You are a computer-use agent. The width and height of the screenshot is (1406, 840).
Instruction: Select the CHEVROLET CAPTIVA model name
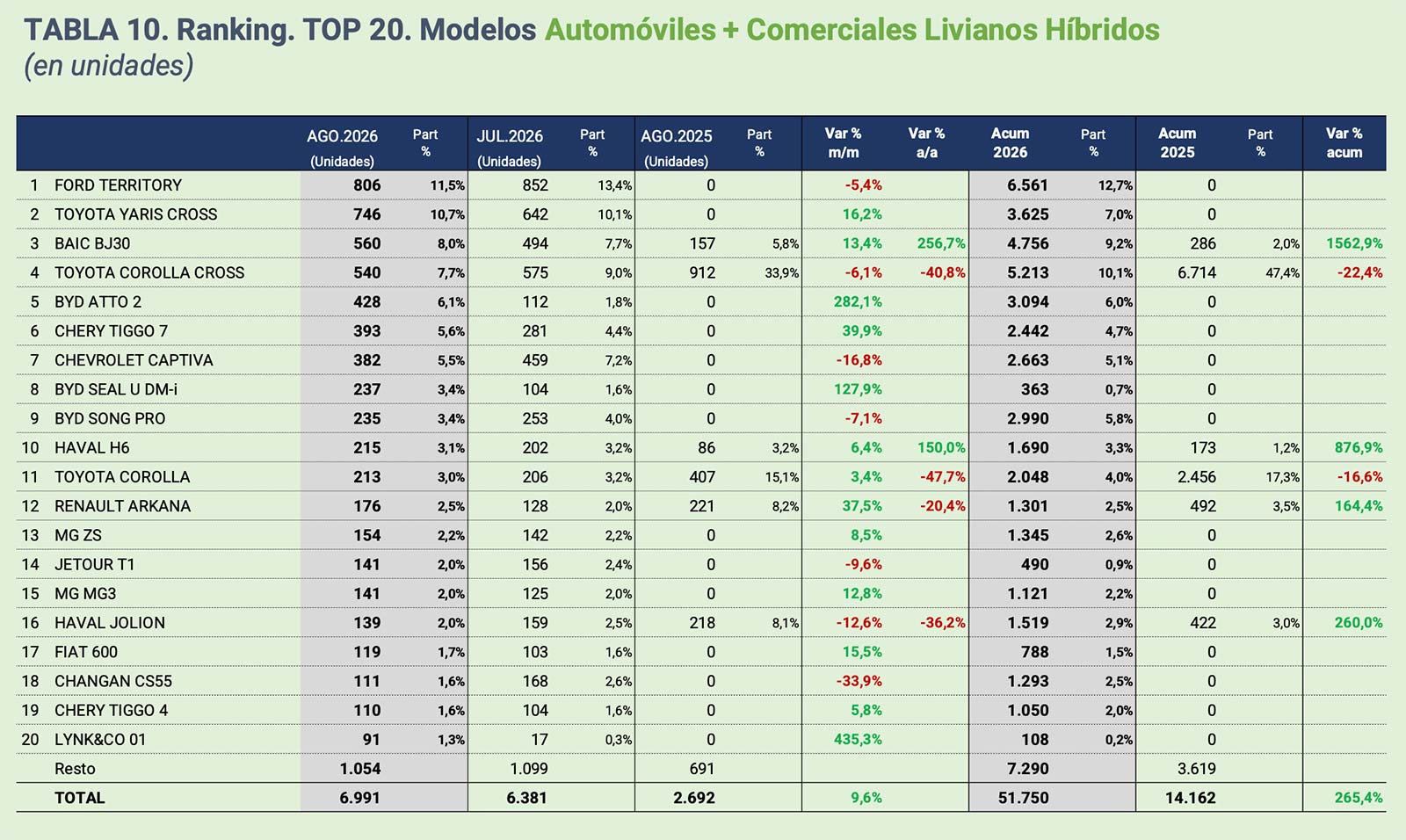tap(134, 360)
